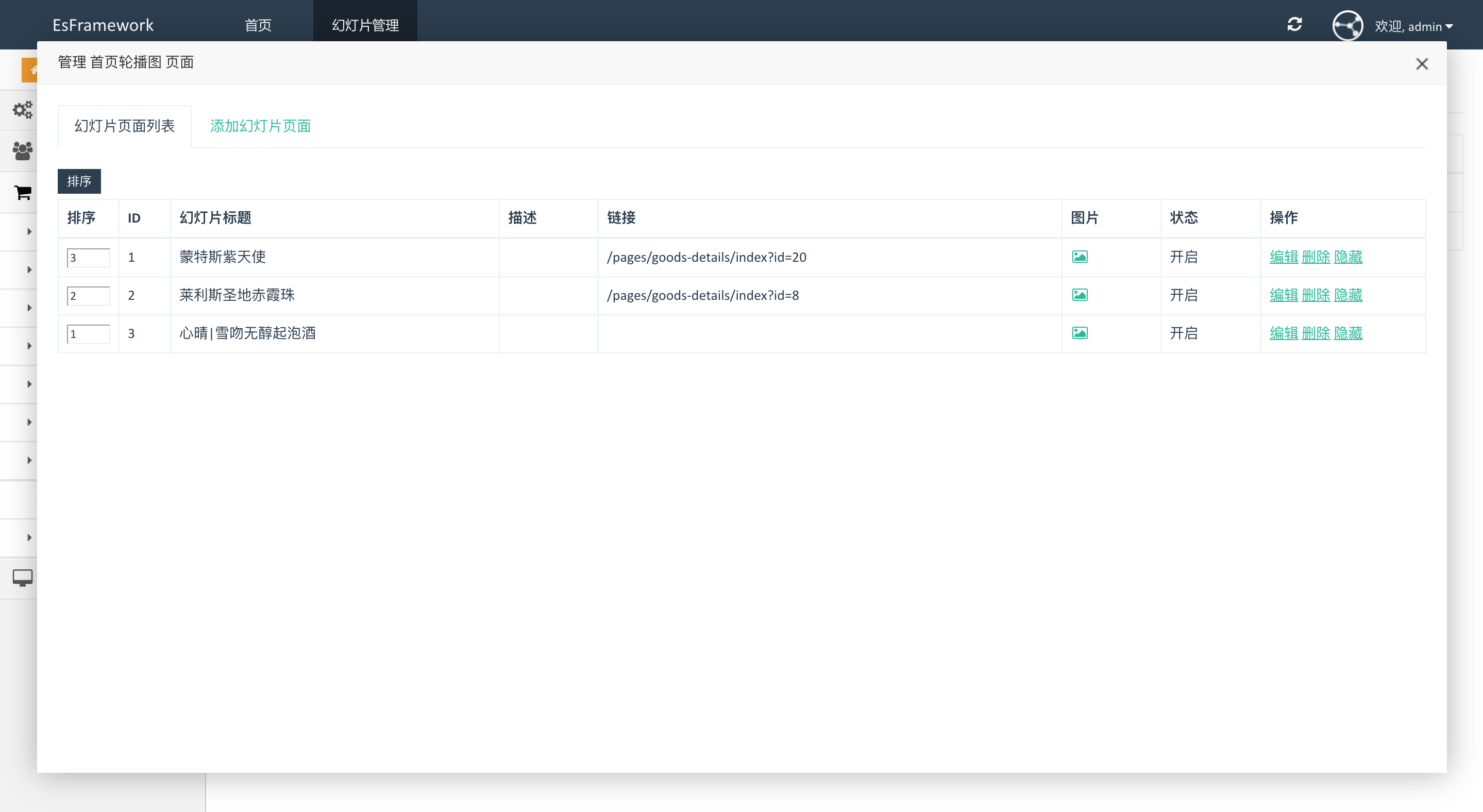The width and height of the screenshot is (1483, 812).
Task: Hide the 心晴|雪吻无醇起泡酒 slide
Action: [1347, 333]
